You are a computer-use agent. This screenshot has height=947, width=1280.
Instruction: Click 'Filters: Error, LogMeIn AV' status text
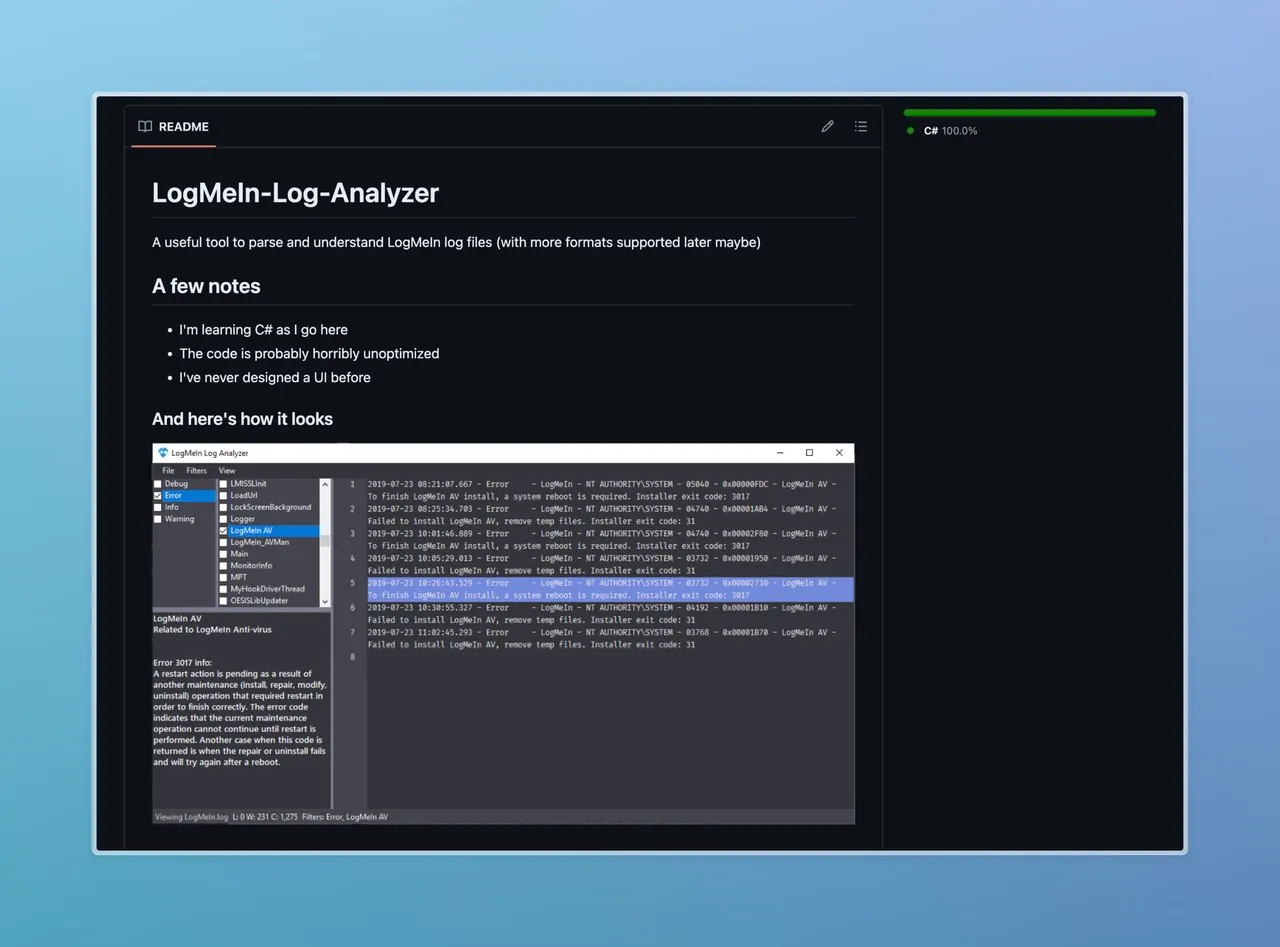click(345, 817)
